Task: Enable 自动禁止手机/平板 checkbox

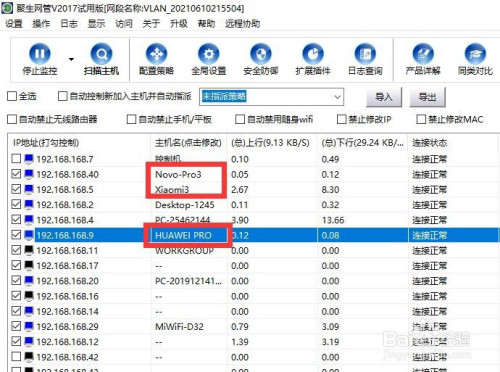Action: click(x=132, y=119)
